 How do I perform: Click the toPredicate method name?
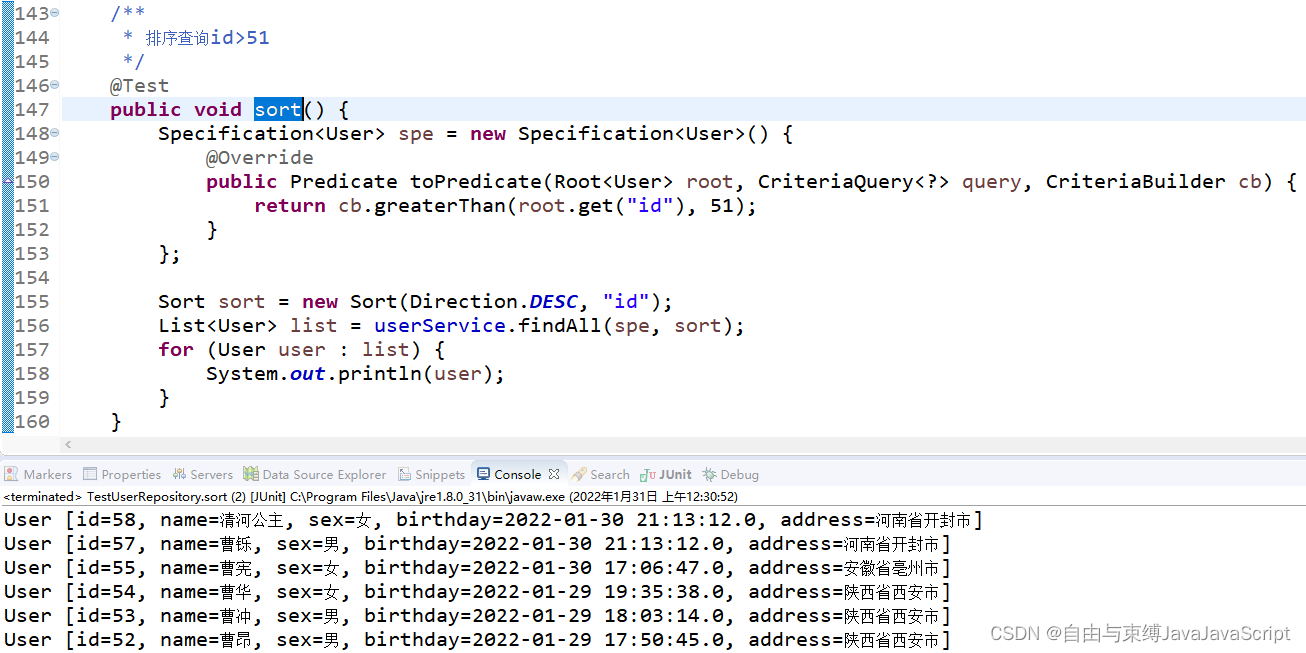(476, 181)
